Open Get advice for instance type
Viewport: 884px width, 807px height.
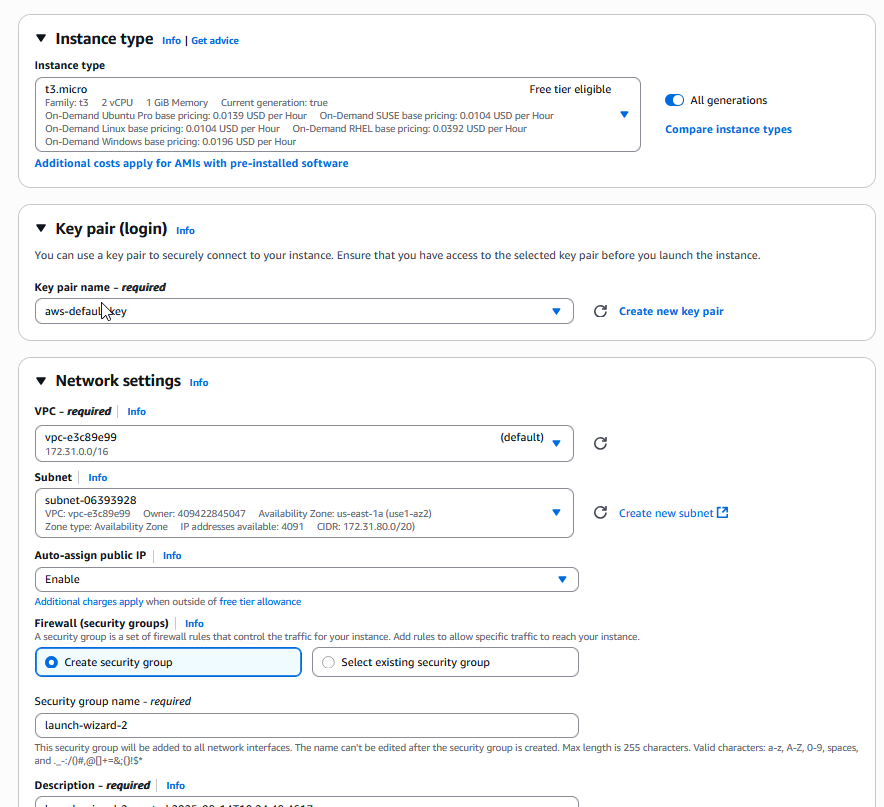tap(215, 41)
